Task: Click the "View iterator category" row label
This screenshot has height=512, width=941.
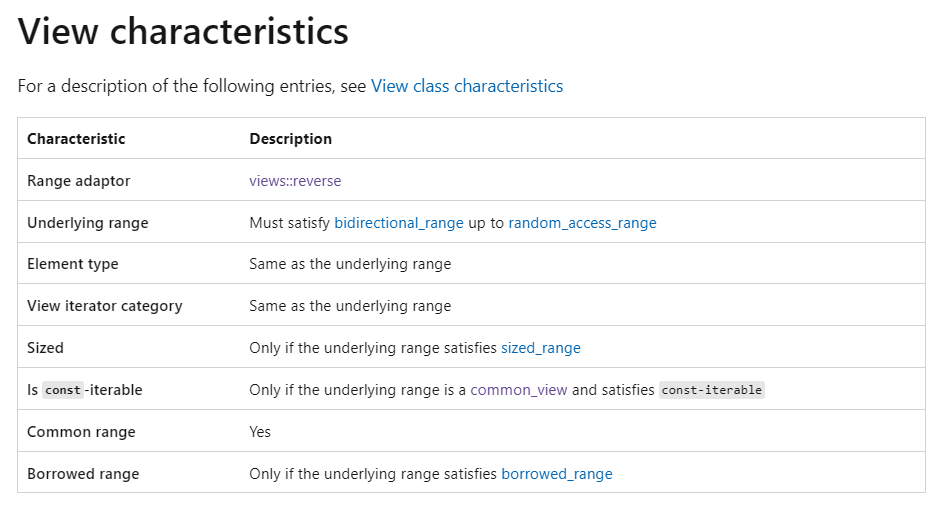Action: (x=104, y=306)
